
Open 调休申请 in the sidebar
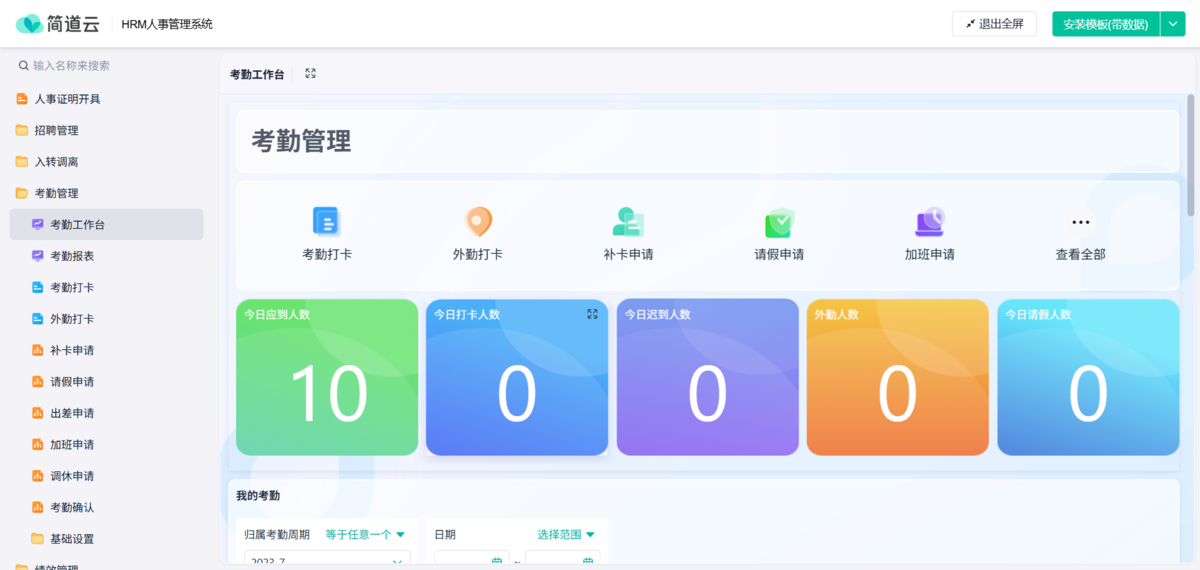(x=106, y=476)
